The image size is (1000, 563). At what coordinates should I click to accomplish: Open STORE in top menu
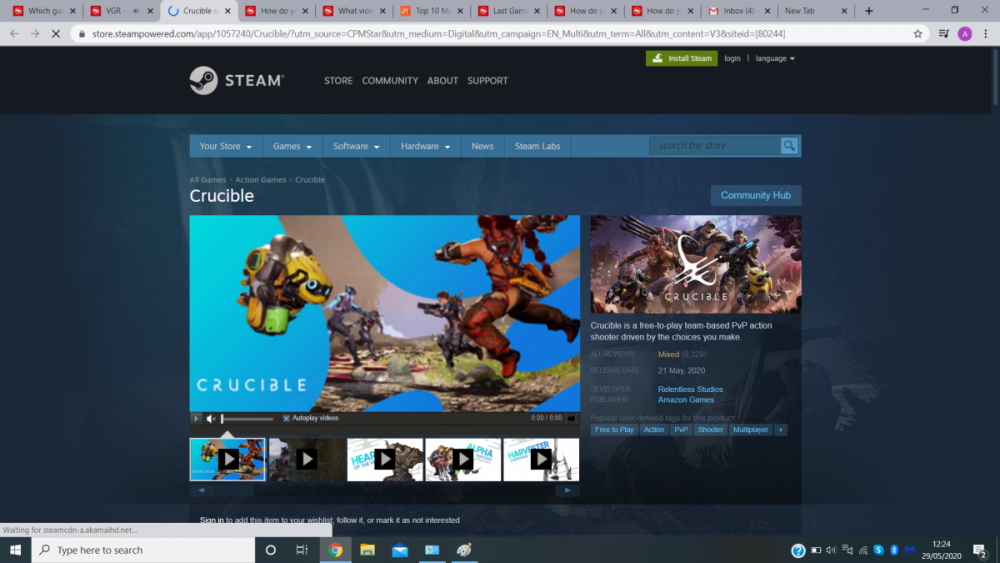click(338, 80)
